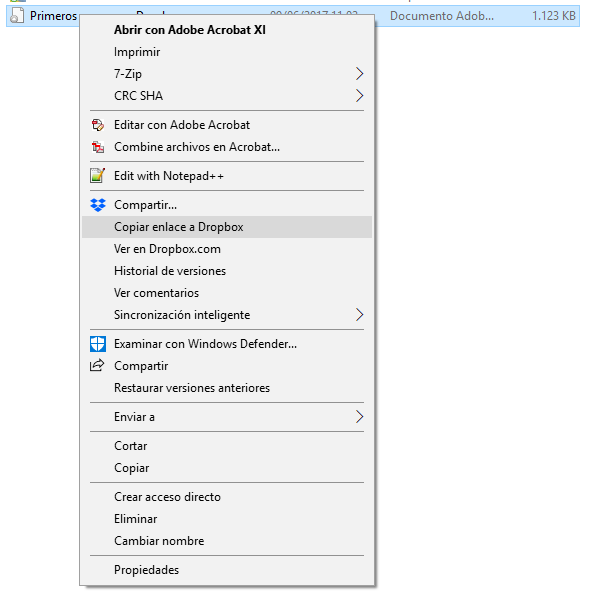Expand the Enviar a submenu arrow

click(359, 417)
